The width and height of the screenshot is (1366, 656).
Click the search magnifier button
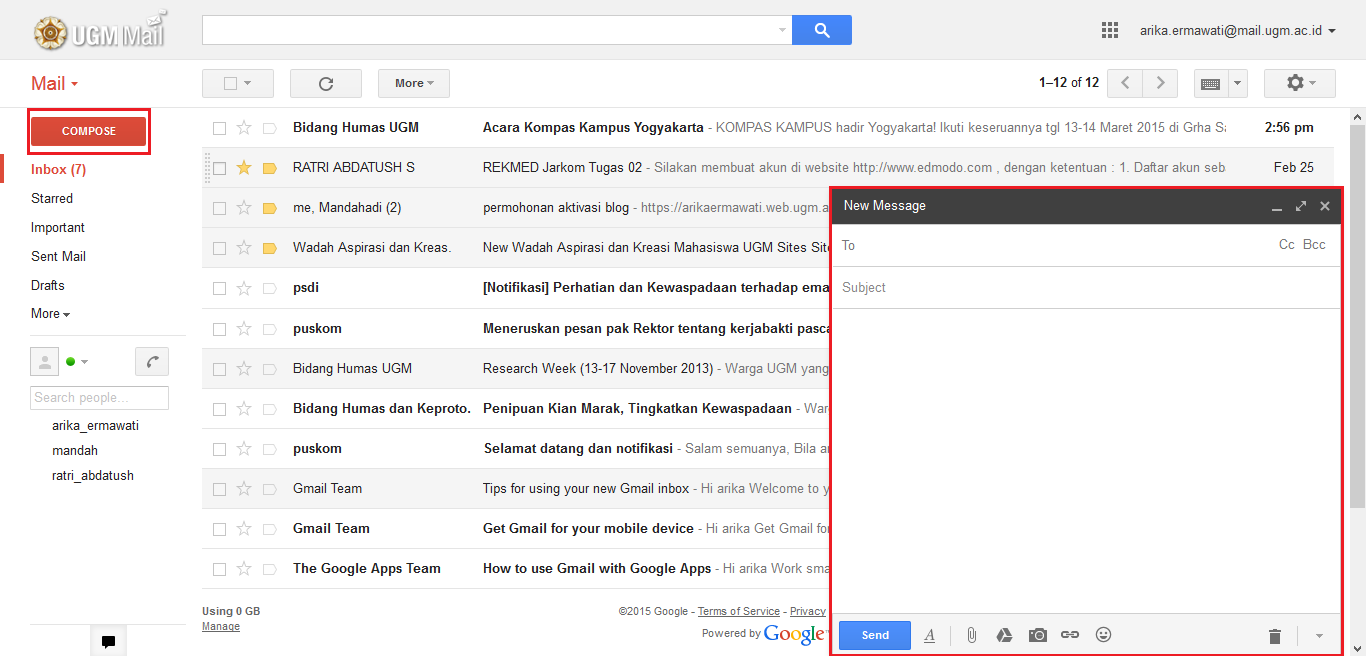click(x=821, y=30)
